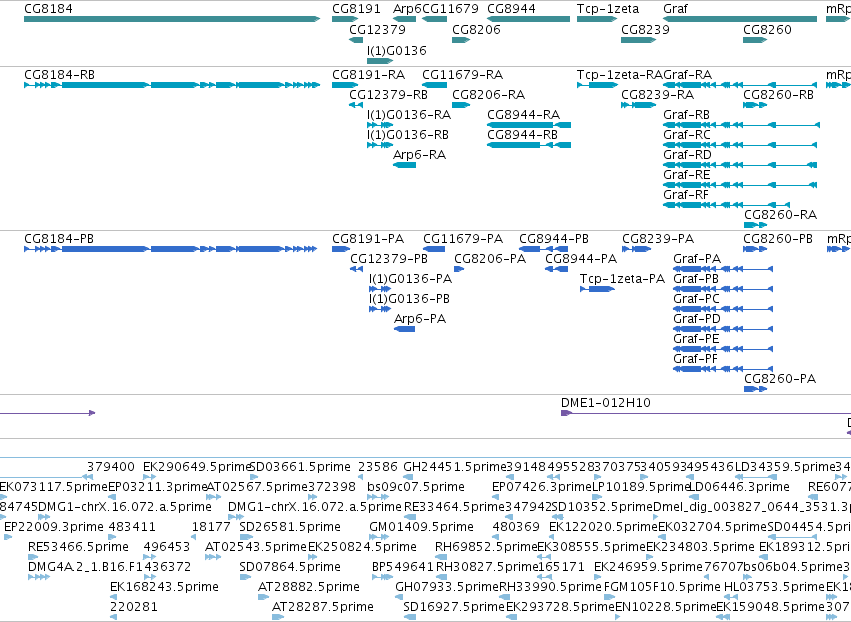
Task: Click the CG12379 gene label
Action: point(377,29)
